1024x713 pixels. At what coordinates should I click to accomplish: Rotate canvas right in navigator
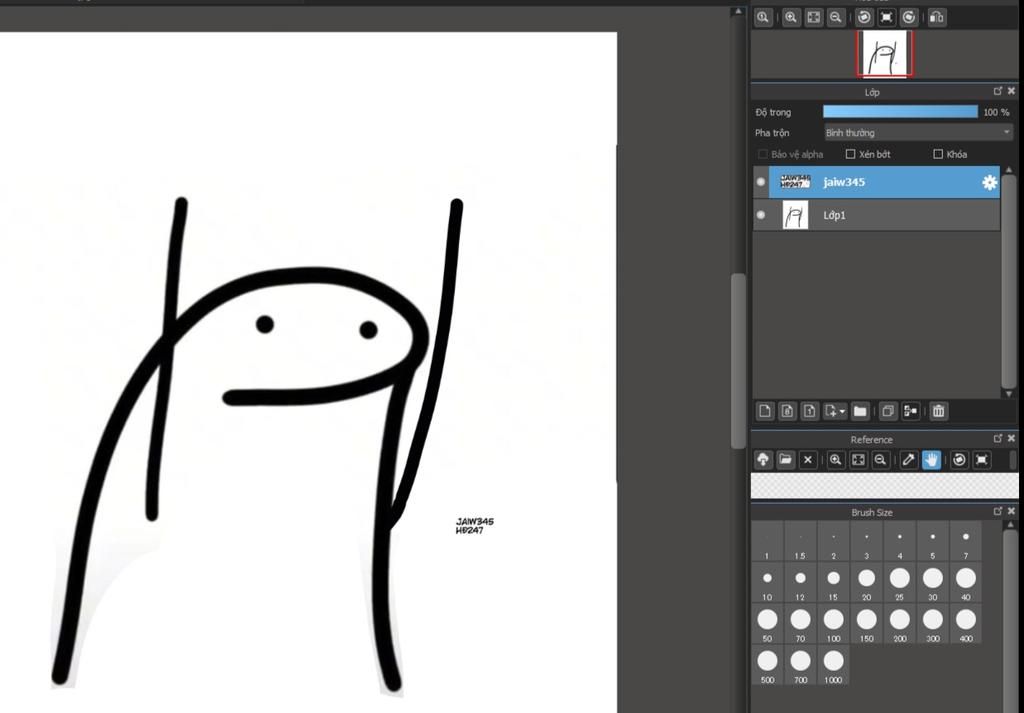[908, 18]
